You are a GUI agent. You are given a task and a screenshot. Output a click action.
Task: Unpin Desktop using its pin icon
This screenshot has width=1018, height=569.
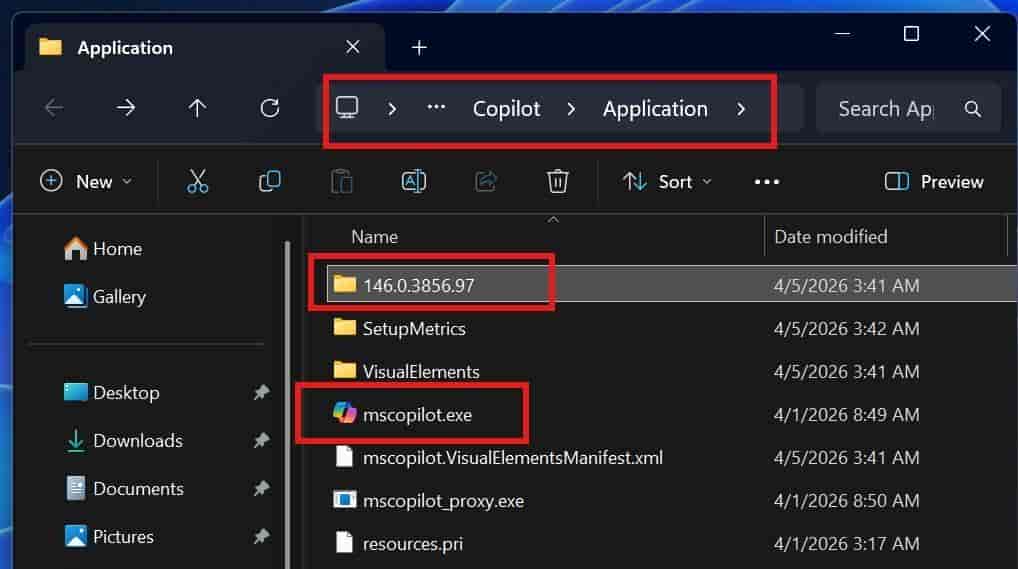(261, 392)
